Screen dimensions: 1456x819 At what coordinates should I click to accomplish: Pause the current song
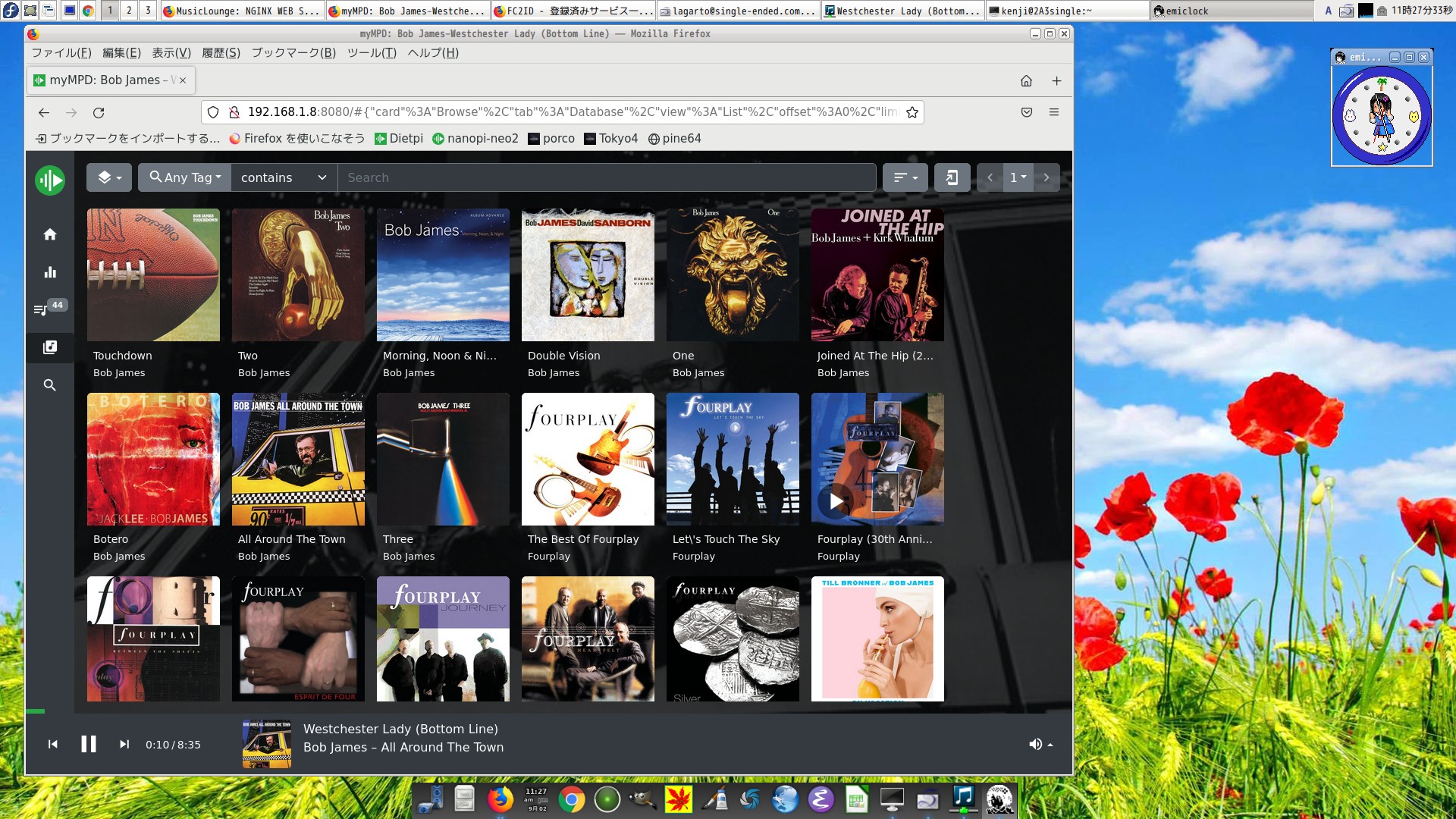click(89, 744)
